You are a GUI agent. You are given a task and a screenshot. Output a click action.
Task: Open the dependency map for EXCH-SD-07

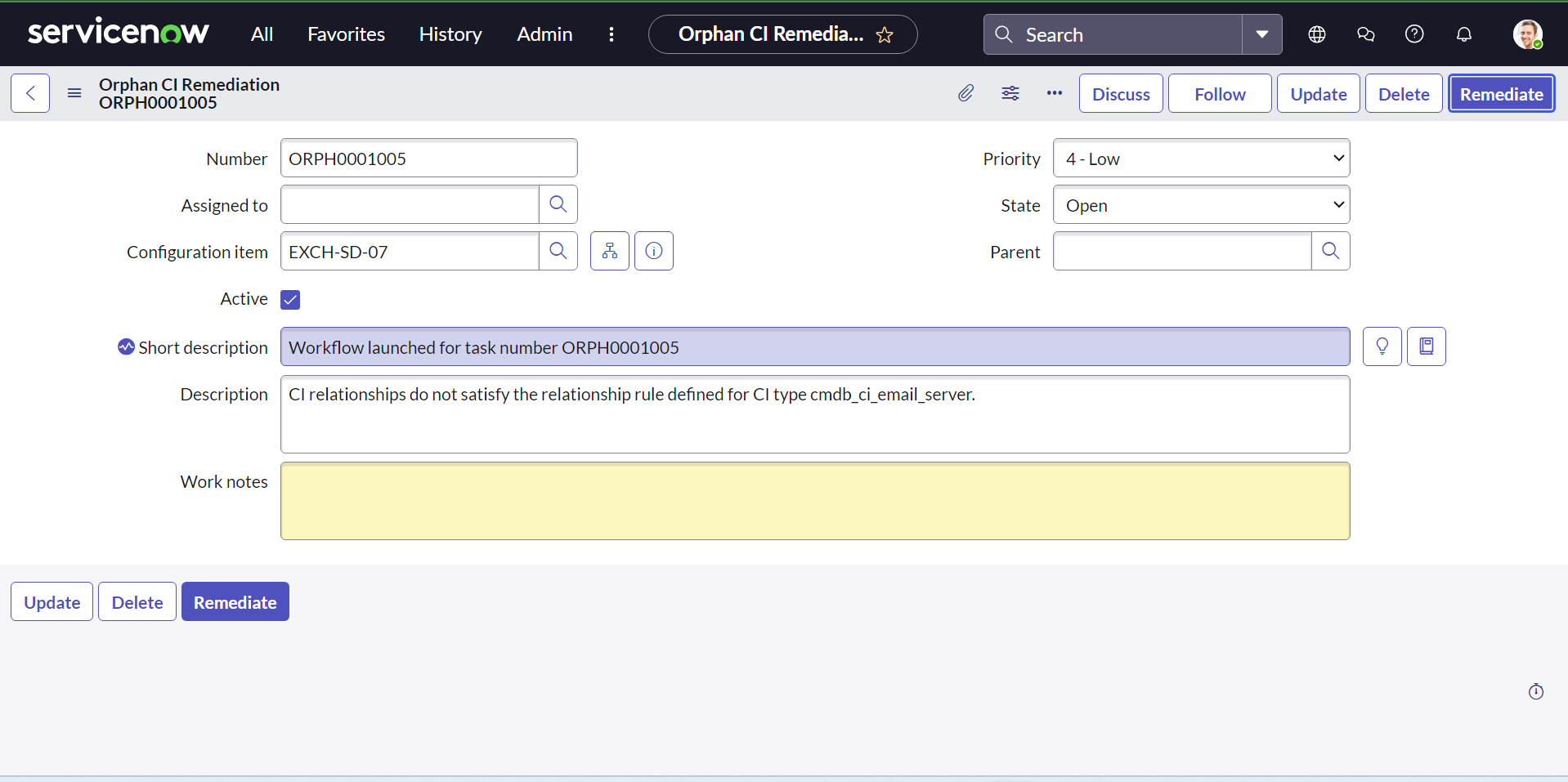coord(609,251)
